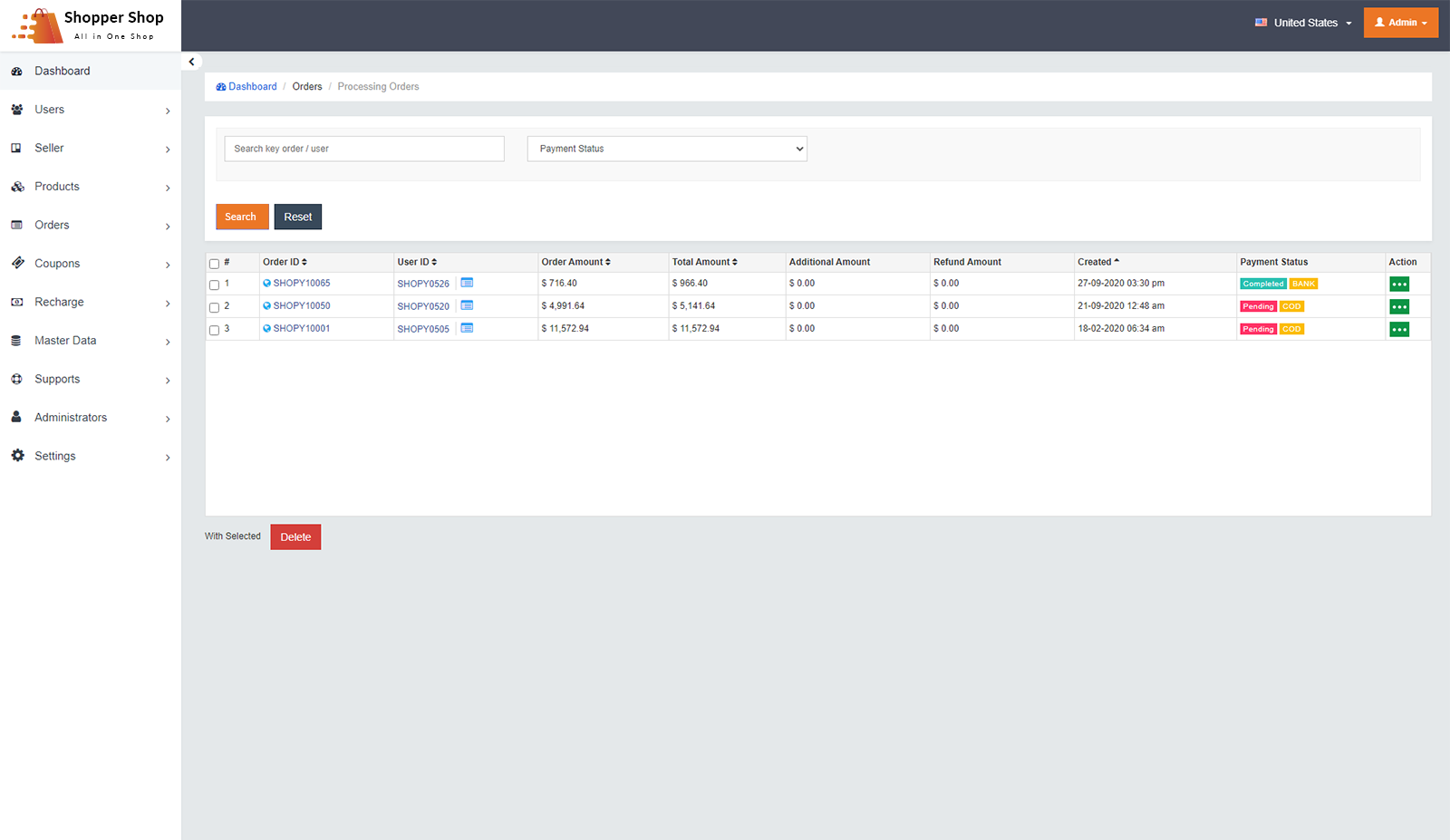Screen dimensions: 1450x840
Task: Expand the Seller menu chevron
Action: [168, 150]
